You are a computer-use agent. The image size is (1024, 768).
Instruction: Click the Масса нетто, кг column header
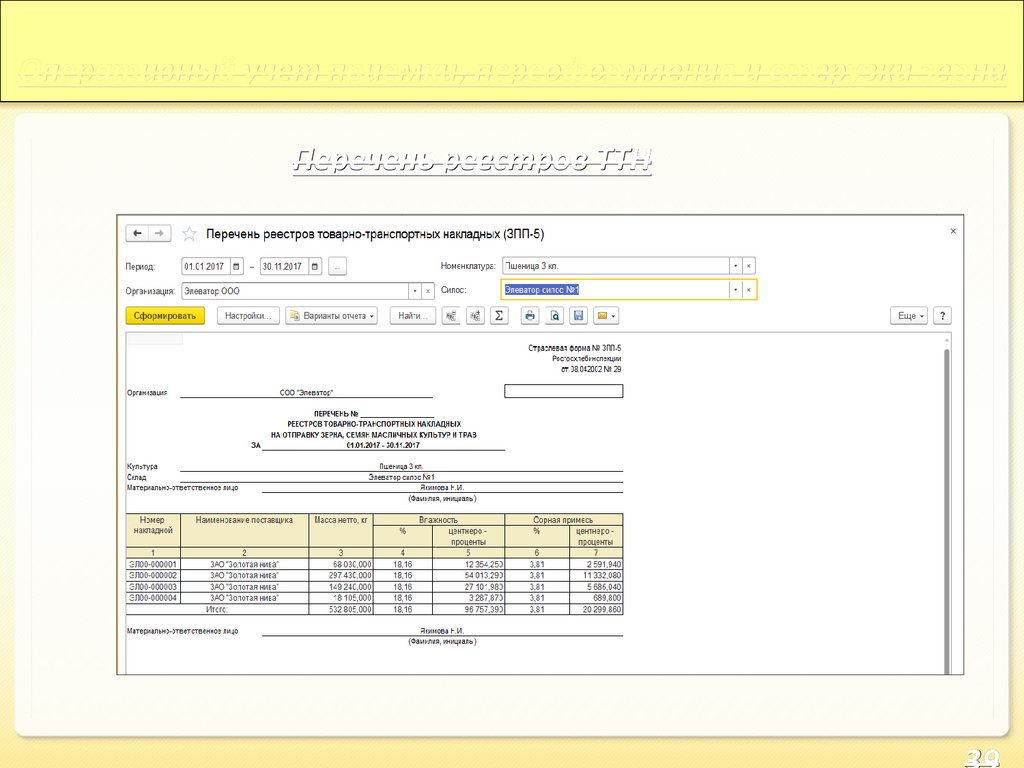pos(340,530)
